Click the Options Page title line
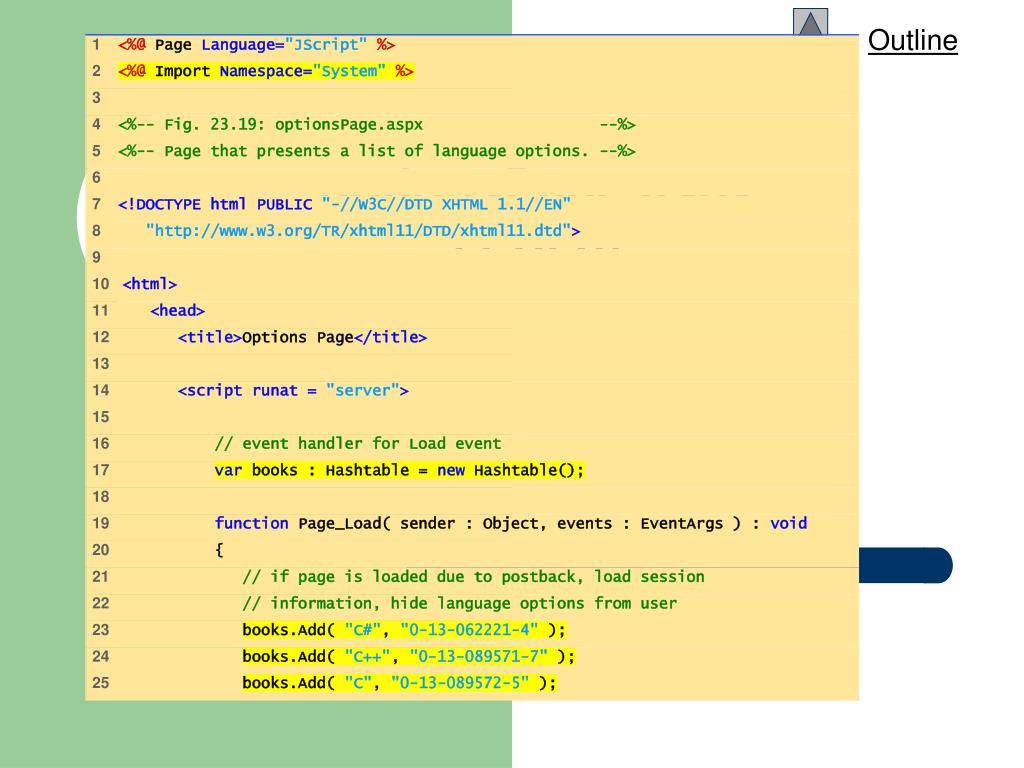Image resolution: width=1024 pixels, height=768 pixels. click(302, 337)
